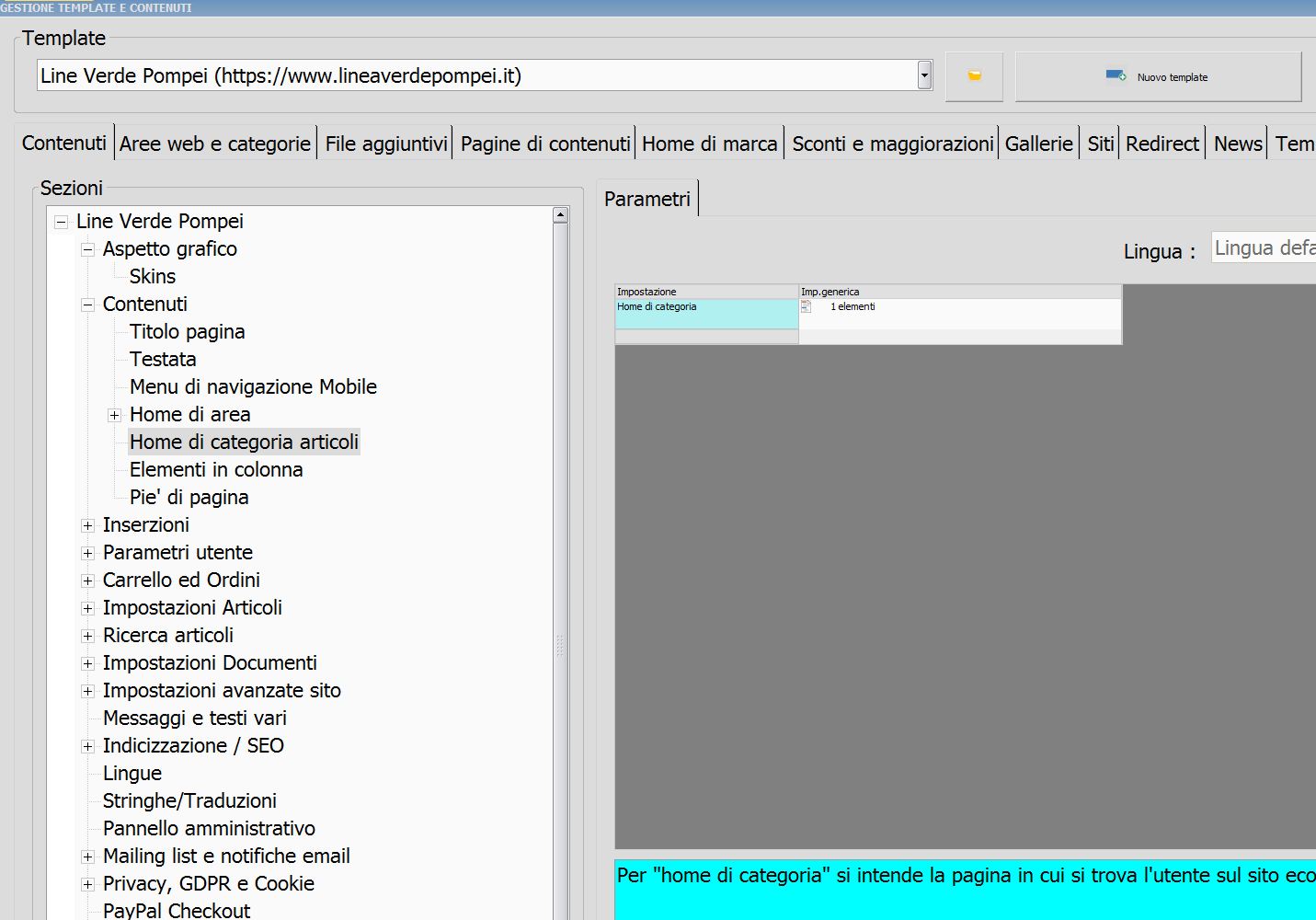Open the Gallerie tab
Image resolution: width=1316 pixels, height=920 pixels.
1039,144
